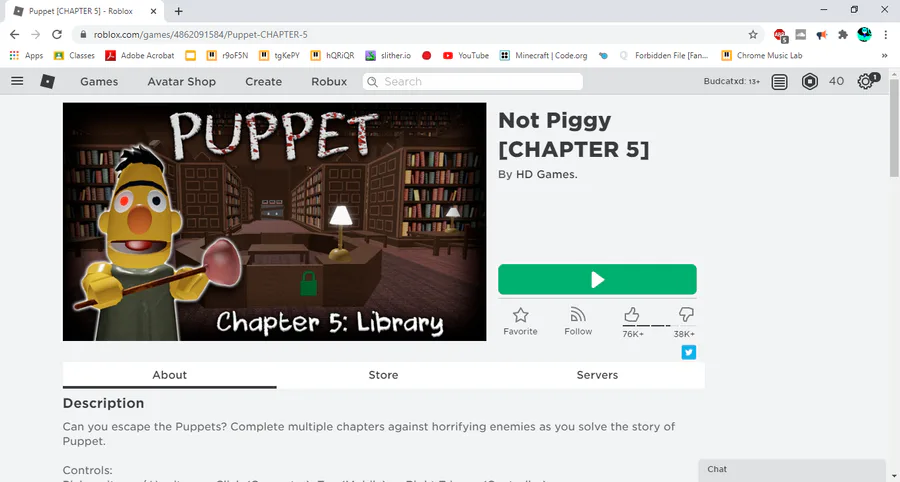Open the hQRiQR bookmark

coord(332,56)
